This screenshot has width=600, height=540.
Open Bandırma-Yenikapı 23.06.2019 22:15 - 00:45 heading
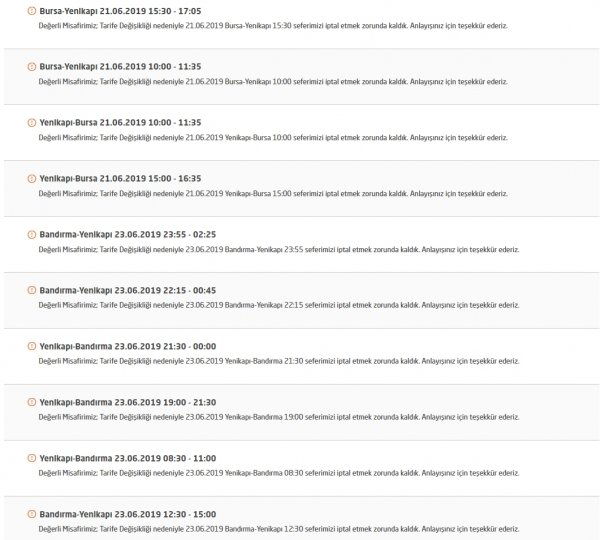click(x=128, y=290)
